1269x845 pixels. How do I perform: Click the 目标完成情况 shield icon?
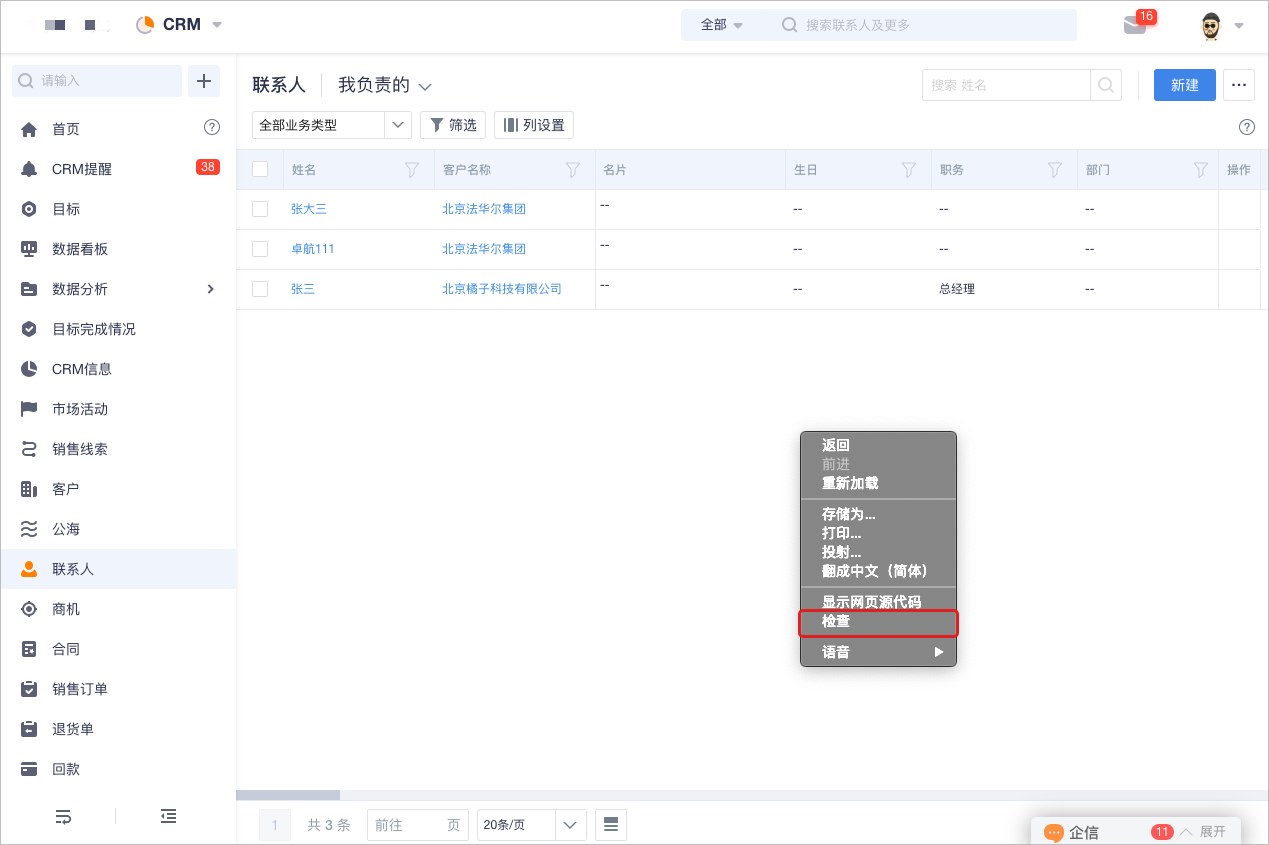coord(29,329)
